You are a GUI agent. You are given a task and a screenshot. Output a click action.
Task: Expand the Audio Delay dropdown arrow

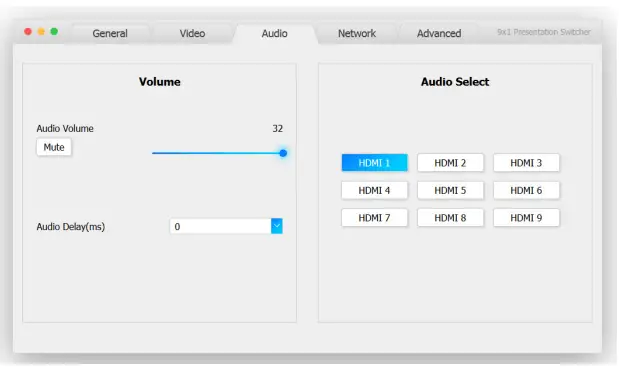pyautogui.click(x=277, y=226)
